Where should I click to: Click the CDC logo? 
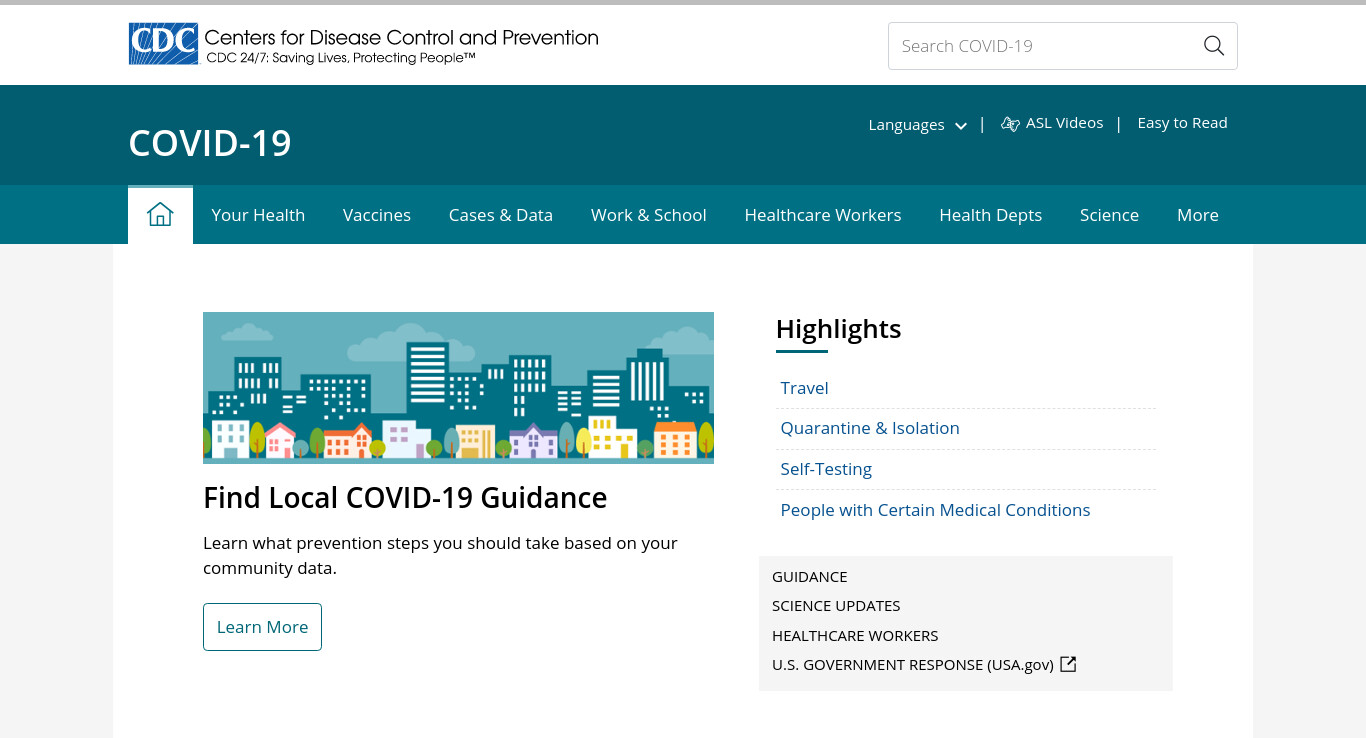[163, 44]
